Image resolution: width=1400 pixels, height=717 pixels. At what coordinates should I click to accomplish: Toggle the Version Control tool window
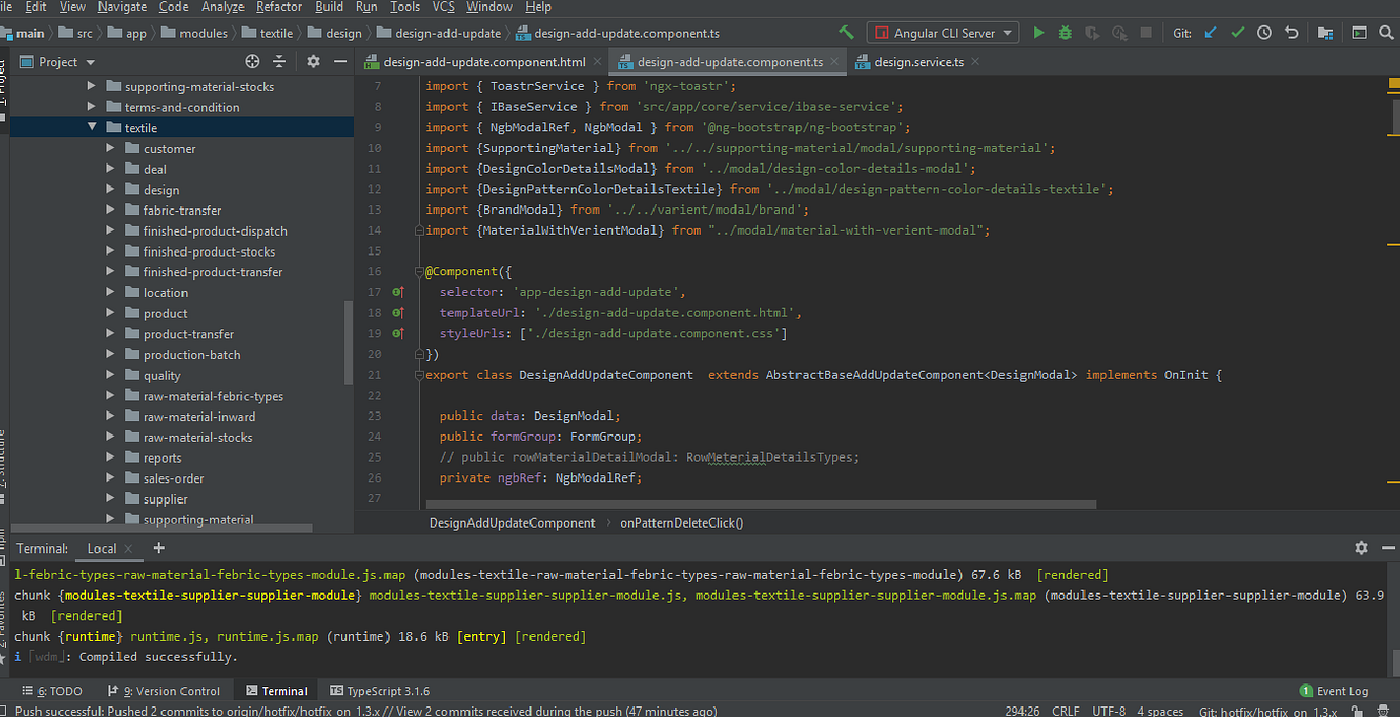166,690
